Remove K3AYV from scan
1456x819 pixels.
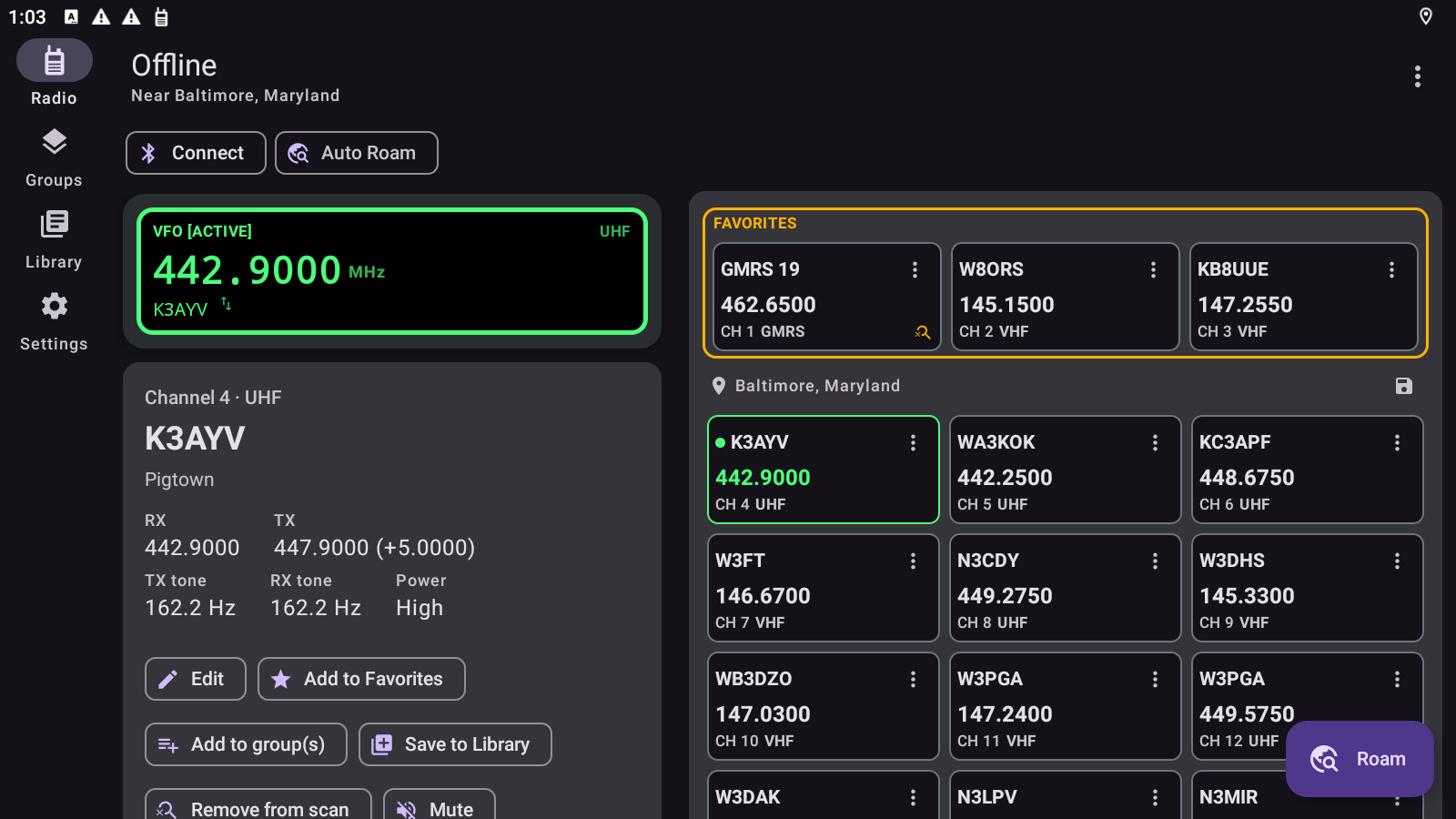pyautogui.click(x=258, y=805)
